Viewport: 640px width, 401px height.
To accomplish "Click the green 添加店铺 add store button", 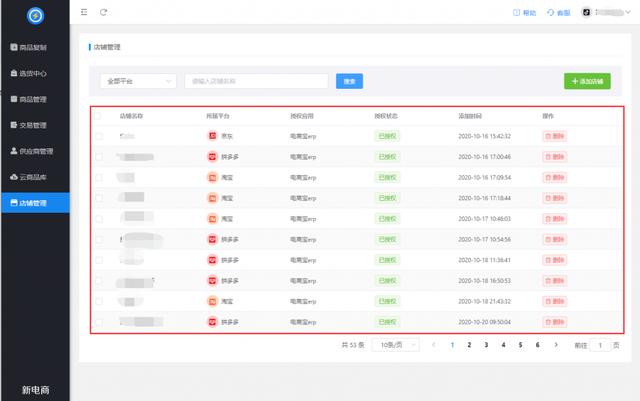I will click(587, 81).
